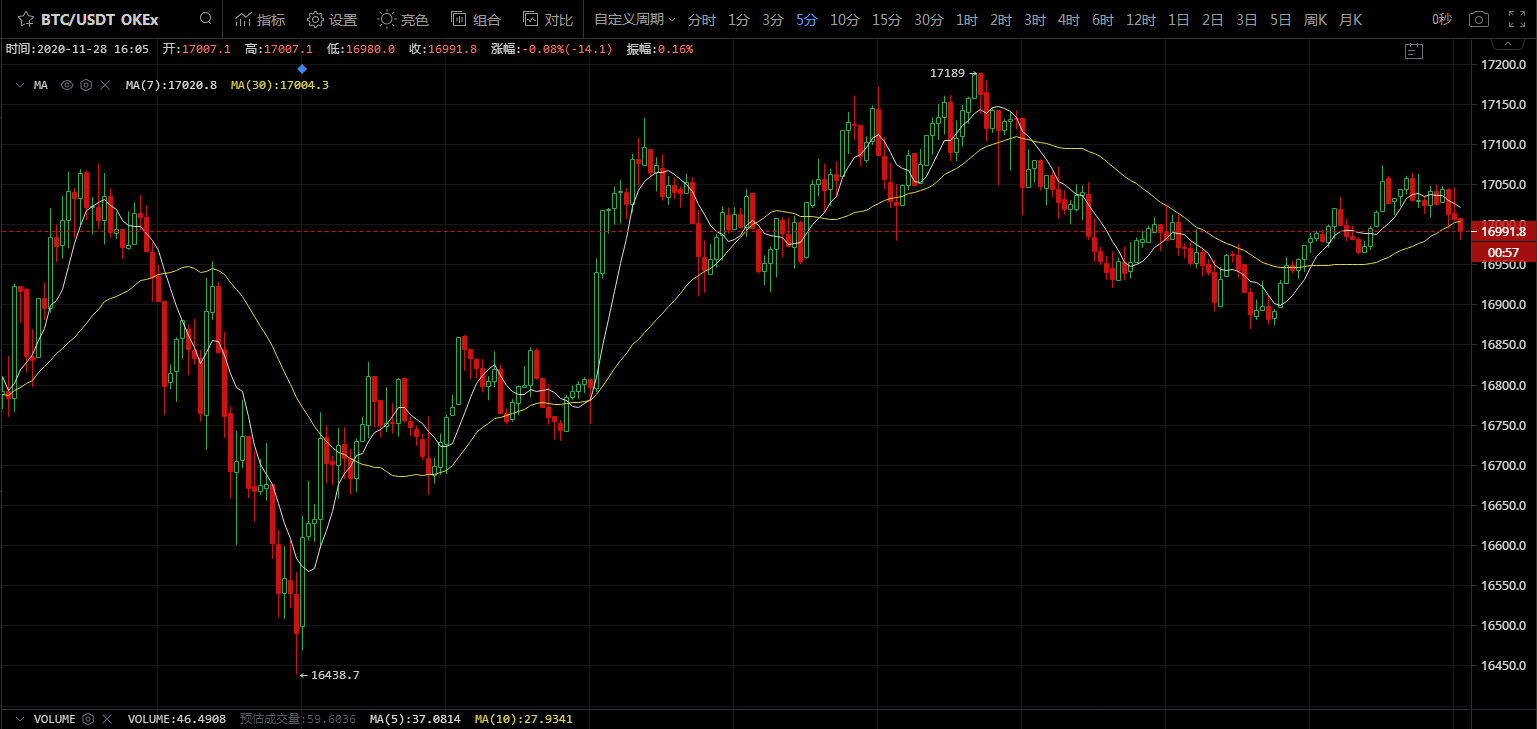Select the 15分 interval

tap(886, 19)
